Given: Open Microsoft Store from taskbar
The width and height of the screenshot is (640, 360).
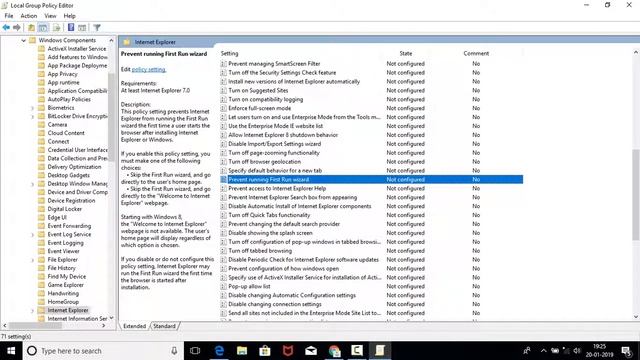Looking at the screenshot, I should (265, 351).
